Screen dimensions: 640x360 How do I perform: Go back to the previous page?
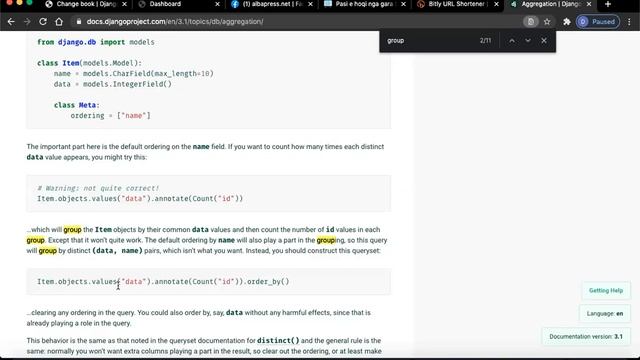point(11,22)
